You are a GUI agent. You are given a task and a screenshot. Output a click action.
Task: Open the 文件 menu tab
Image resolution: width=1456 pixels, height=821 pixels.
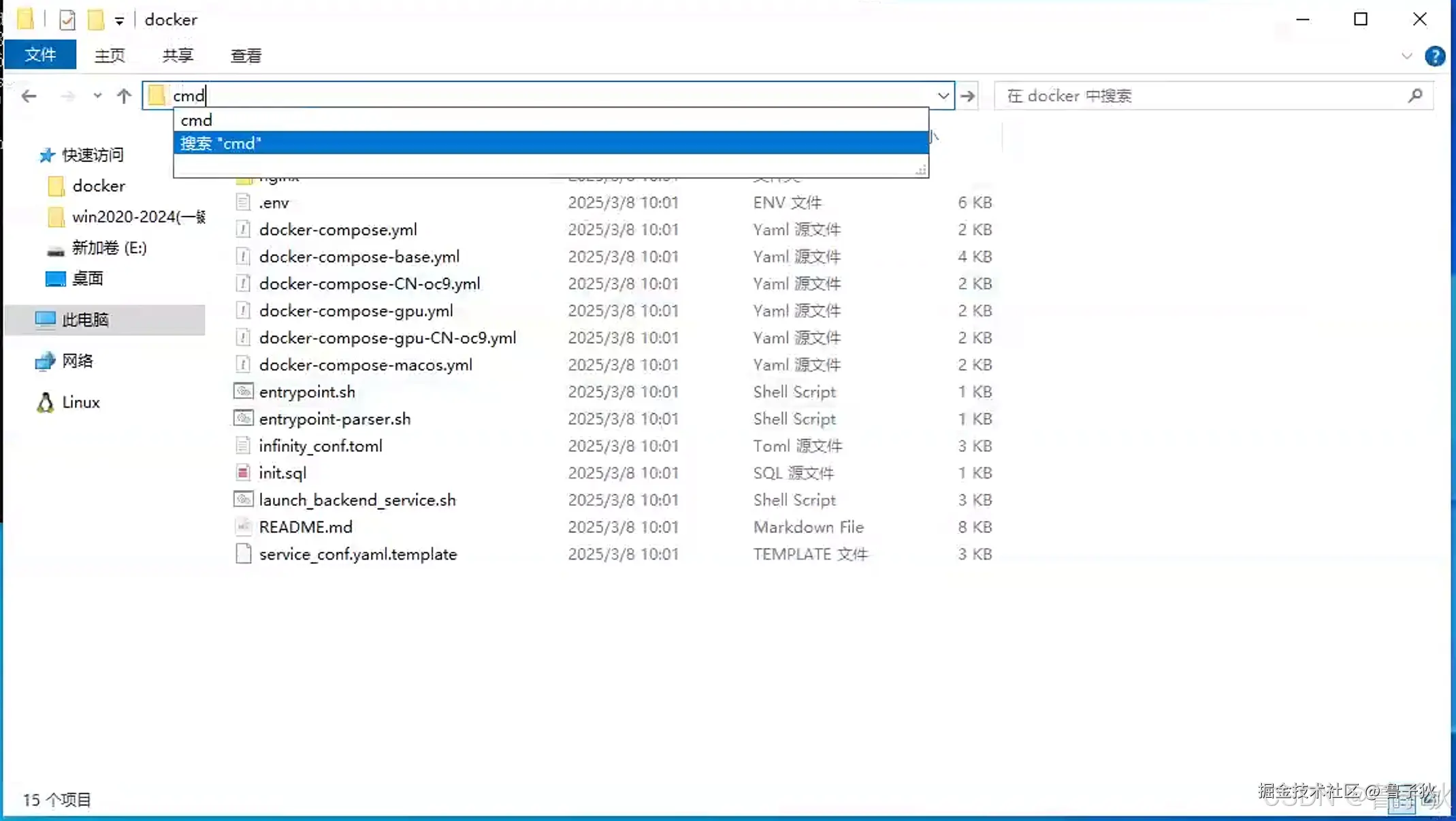(x=40, y=55)
